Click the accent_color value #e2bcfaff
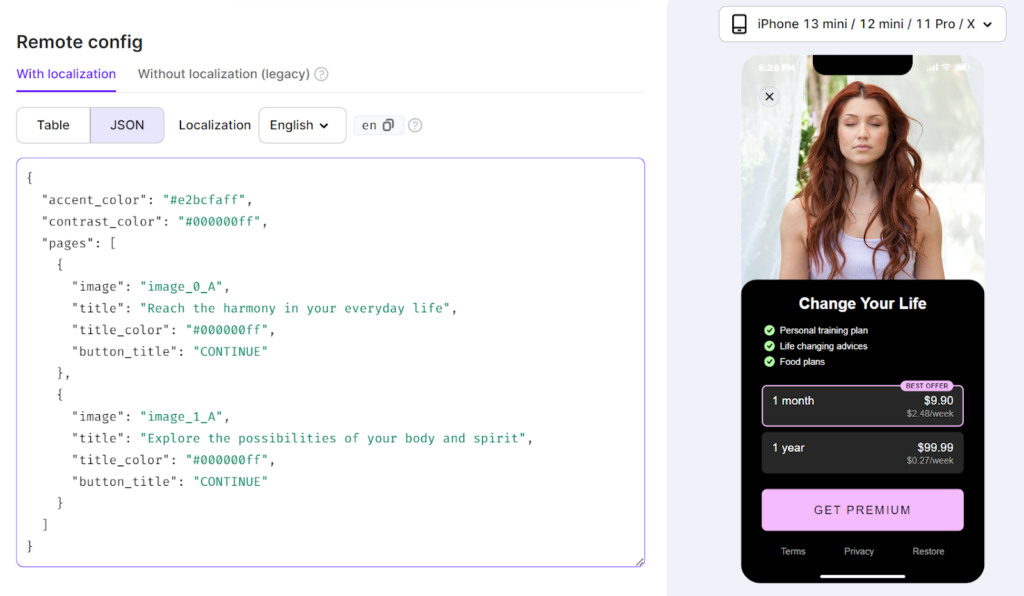Viewport: 1024px width, 596px height. point(204,200)
